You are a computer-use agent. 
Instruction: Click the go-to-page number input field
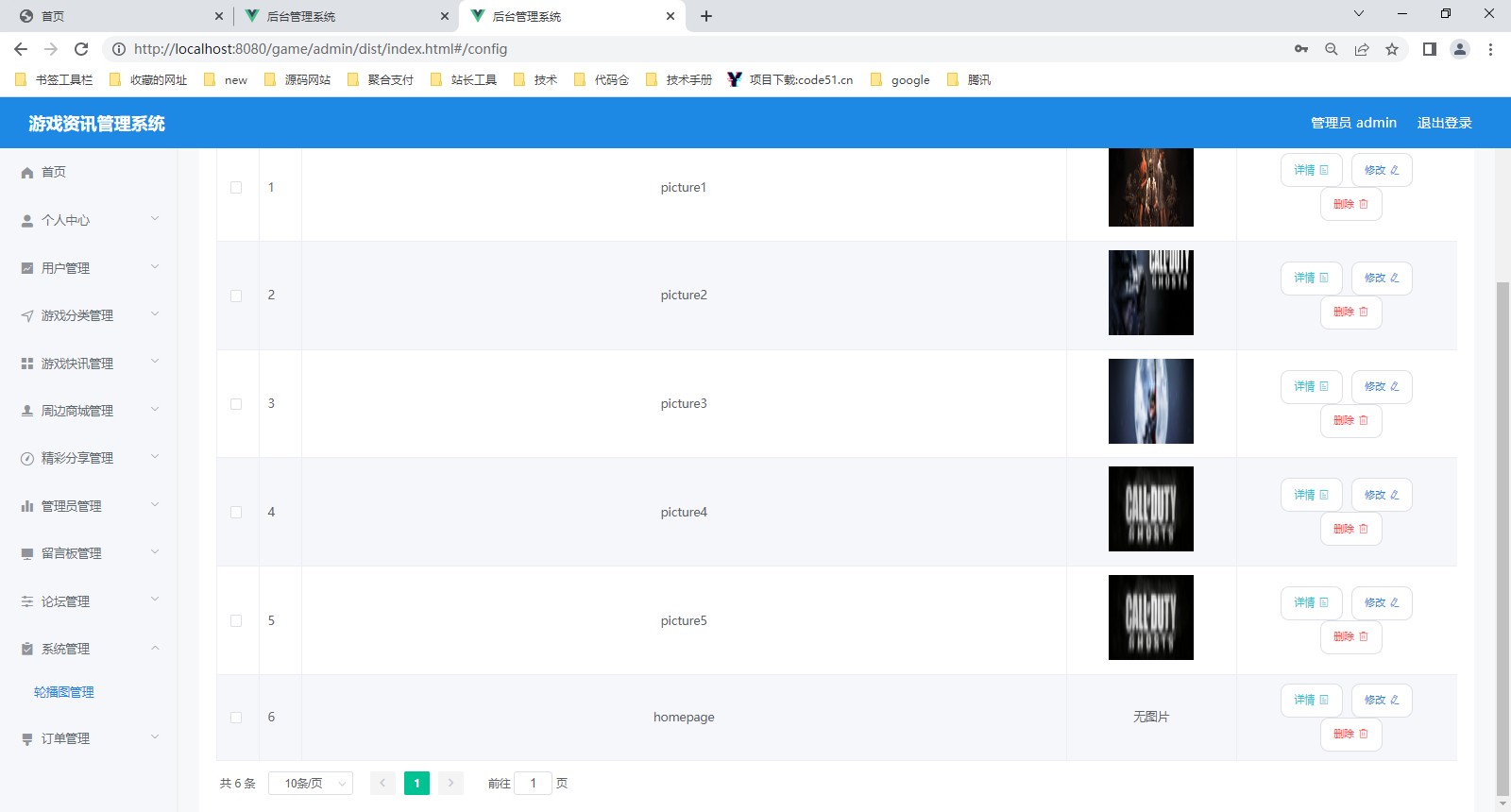[x=534, y=784]
